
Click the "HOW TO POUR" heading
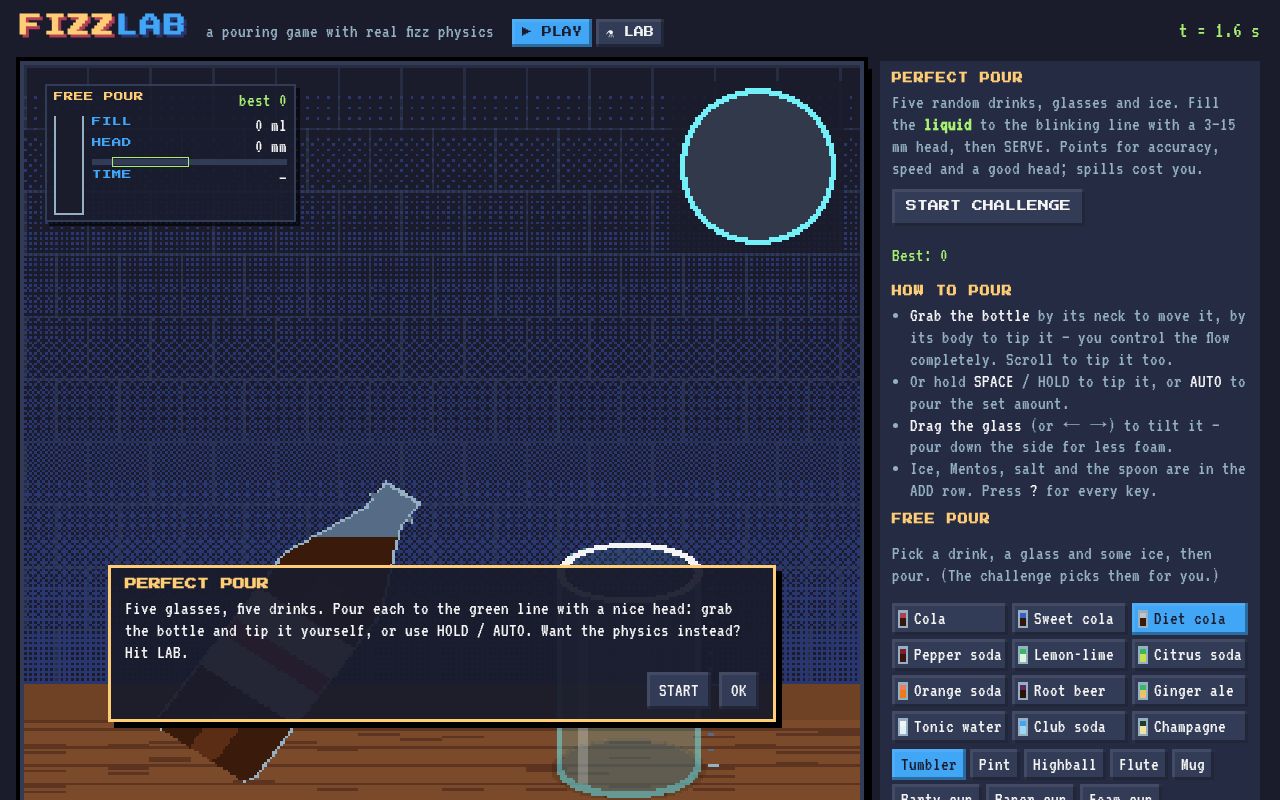pos(951,290)
